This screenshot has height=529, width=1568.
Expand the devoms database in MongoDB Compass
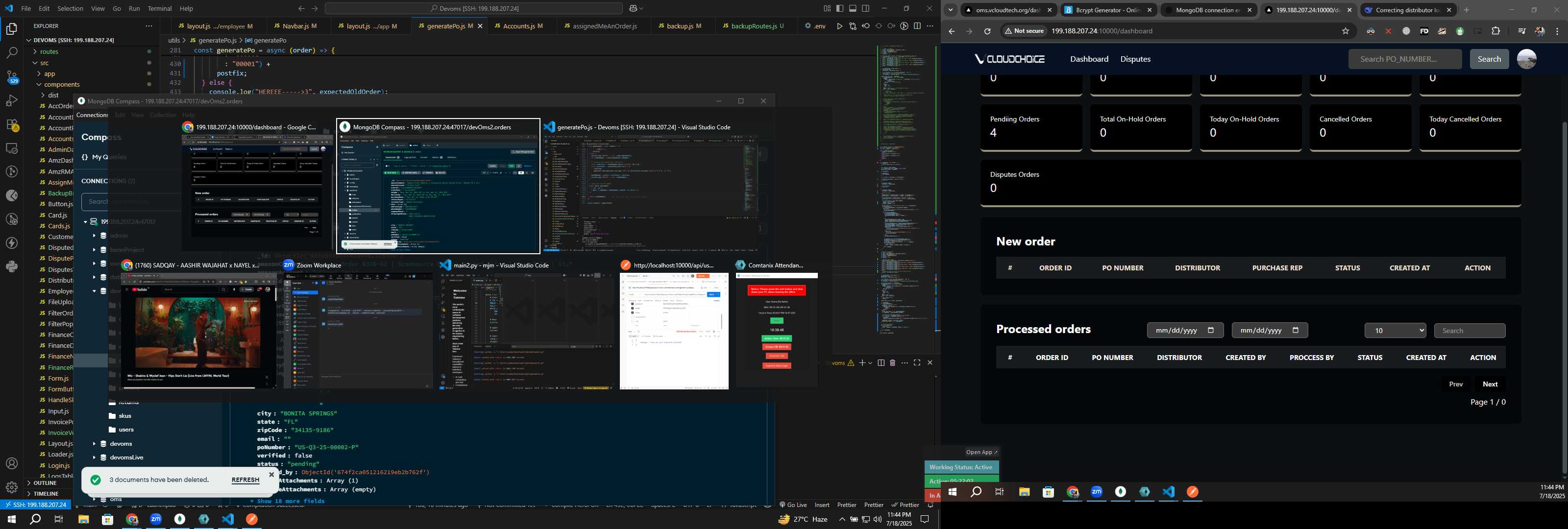(94, 444)
